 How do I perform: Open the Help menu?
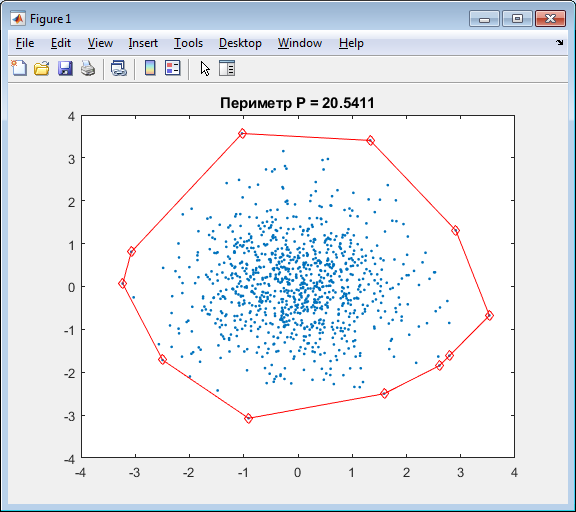click(351, 43)
